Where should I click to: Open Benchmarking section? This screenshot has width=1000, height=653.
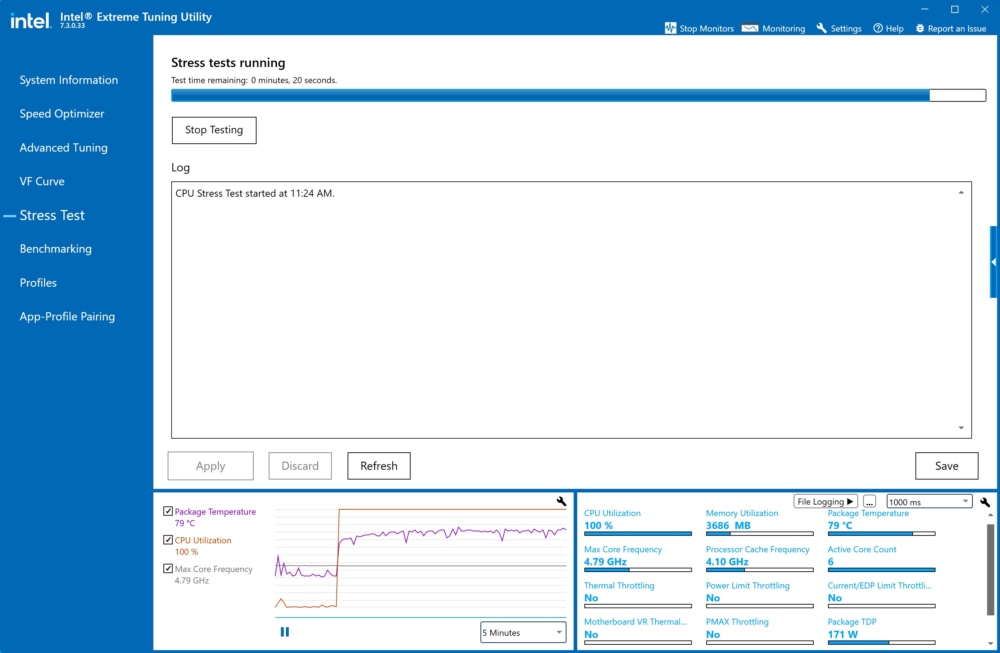pyautogui.click(x=55, y=249)
